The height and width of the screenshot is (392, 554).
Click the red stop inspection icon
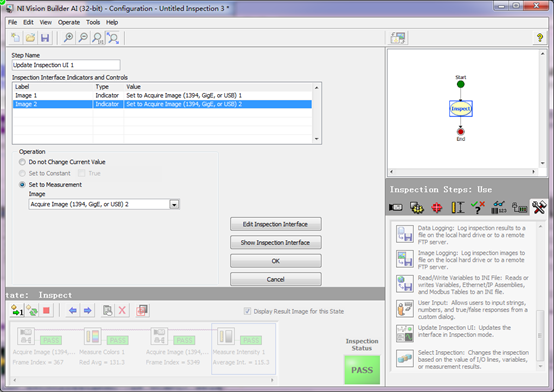click(x=46, y=311)
